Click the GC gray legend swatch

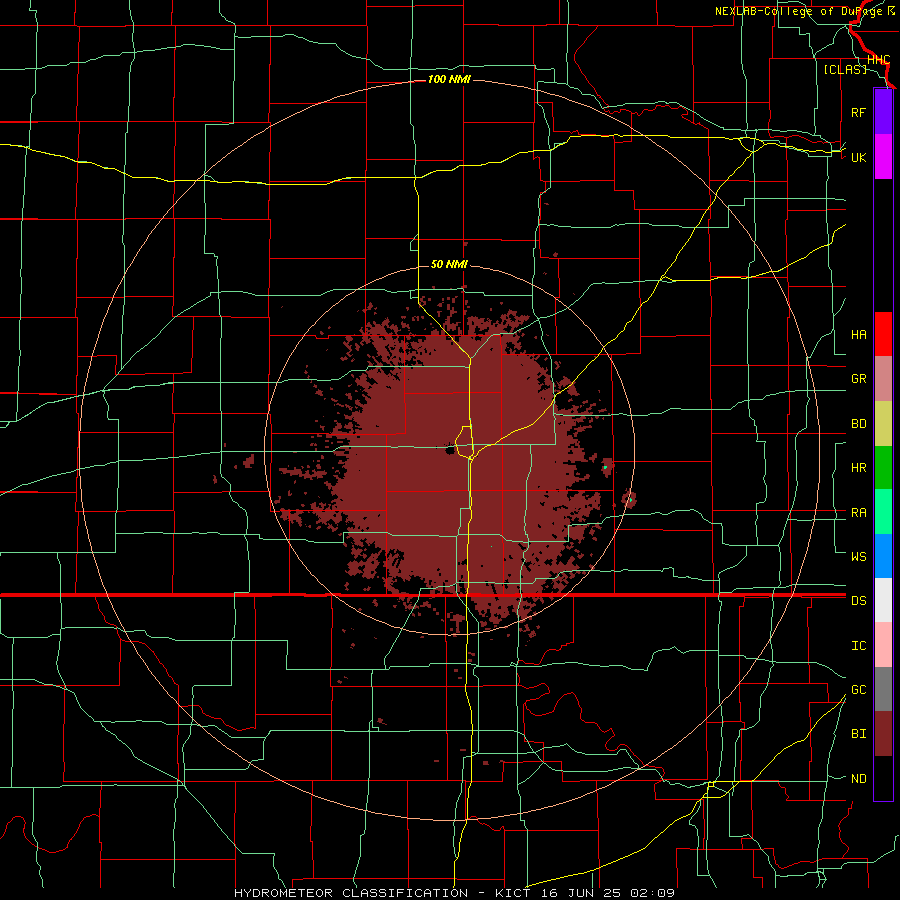883,689
